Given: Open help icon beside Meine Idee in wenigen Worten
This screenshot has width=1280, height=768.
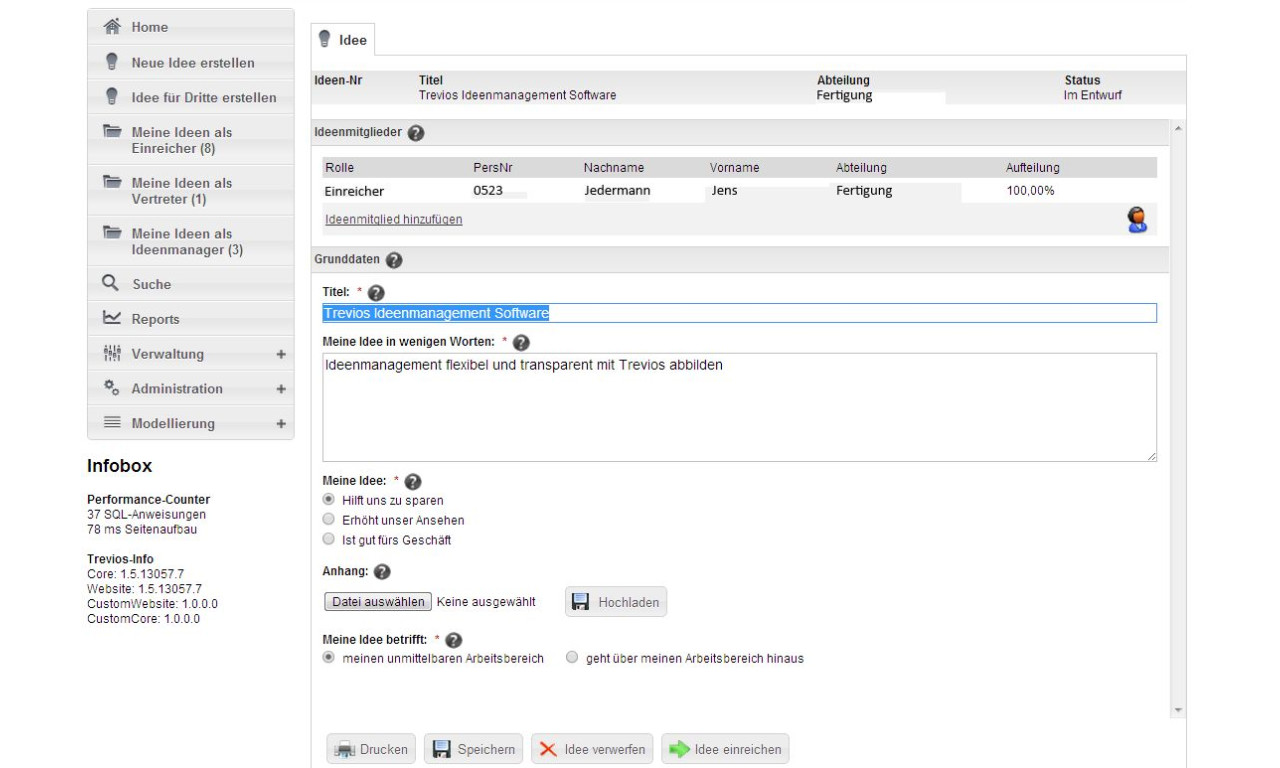Looking at the screenshot, I should [521, 343].
